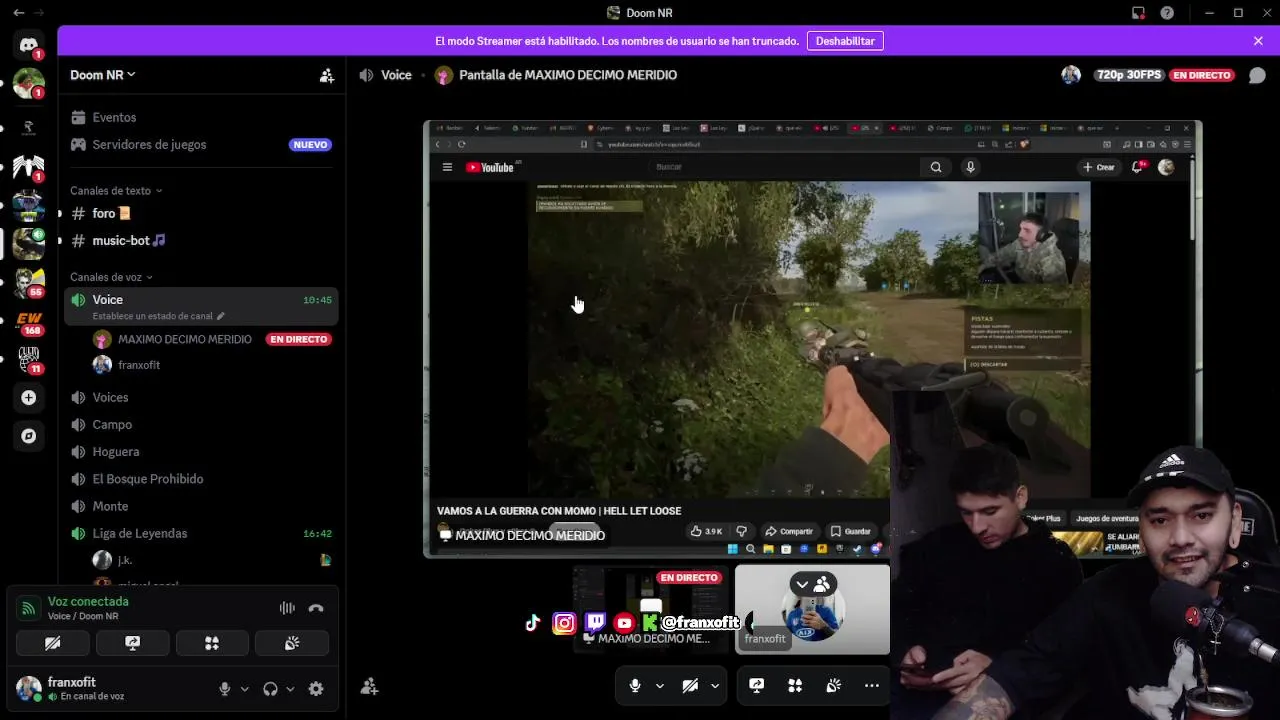This screenshot has height=720, width=1280.
Task: Click the Deshabilitar streamer mode button
Action: (x=845, y=41)
